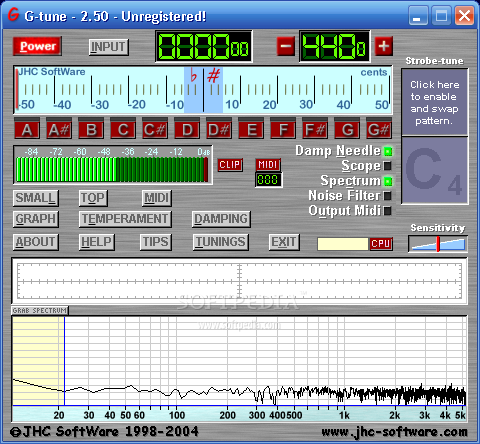Select the A note button
The image size is (480, 444).
[27, 130]
